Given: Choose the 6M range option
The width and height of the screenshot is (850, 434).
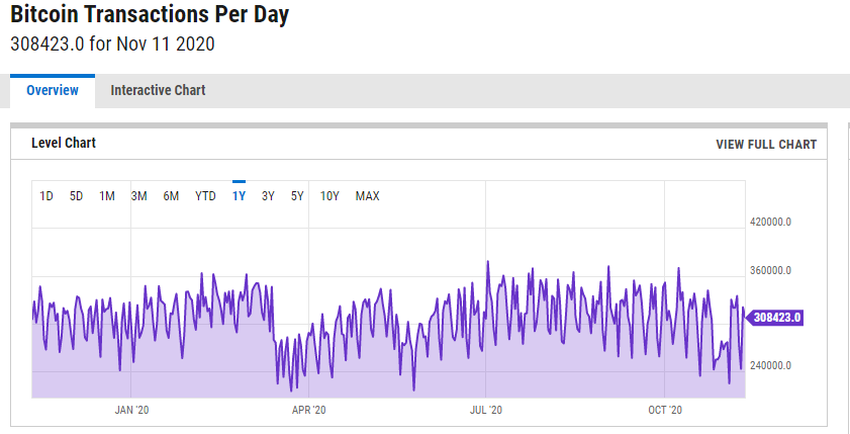Looking at the screenshot, I should pyautogui.click(x=171, y=196).
